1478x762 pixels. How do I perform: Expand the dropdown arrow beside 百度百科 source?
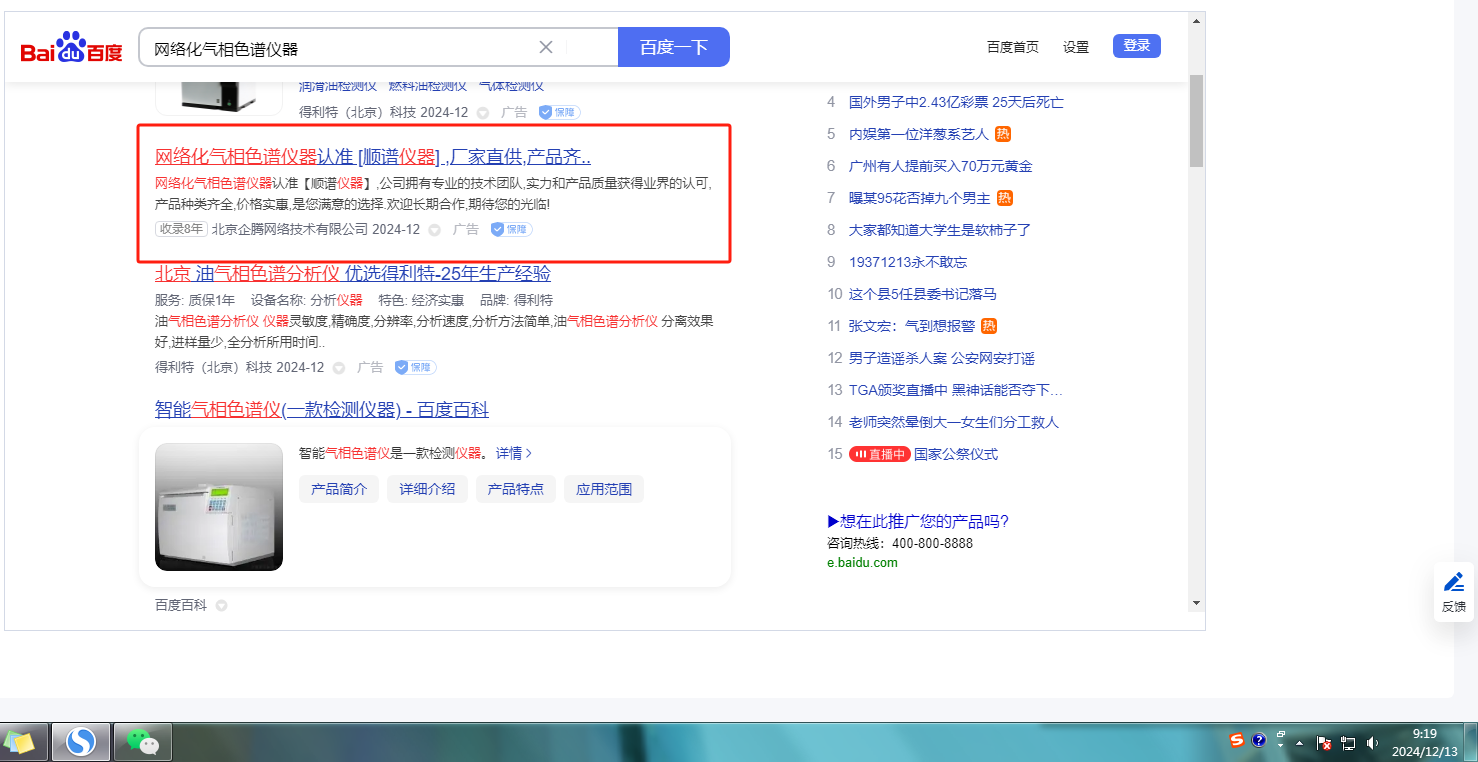tap(222, 606)
